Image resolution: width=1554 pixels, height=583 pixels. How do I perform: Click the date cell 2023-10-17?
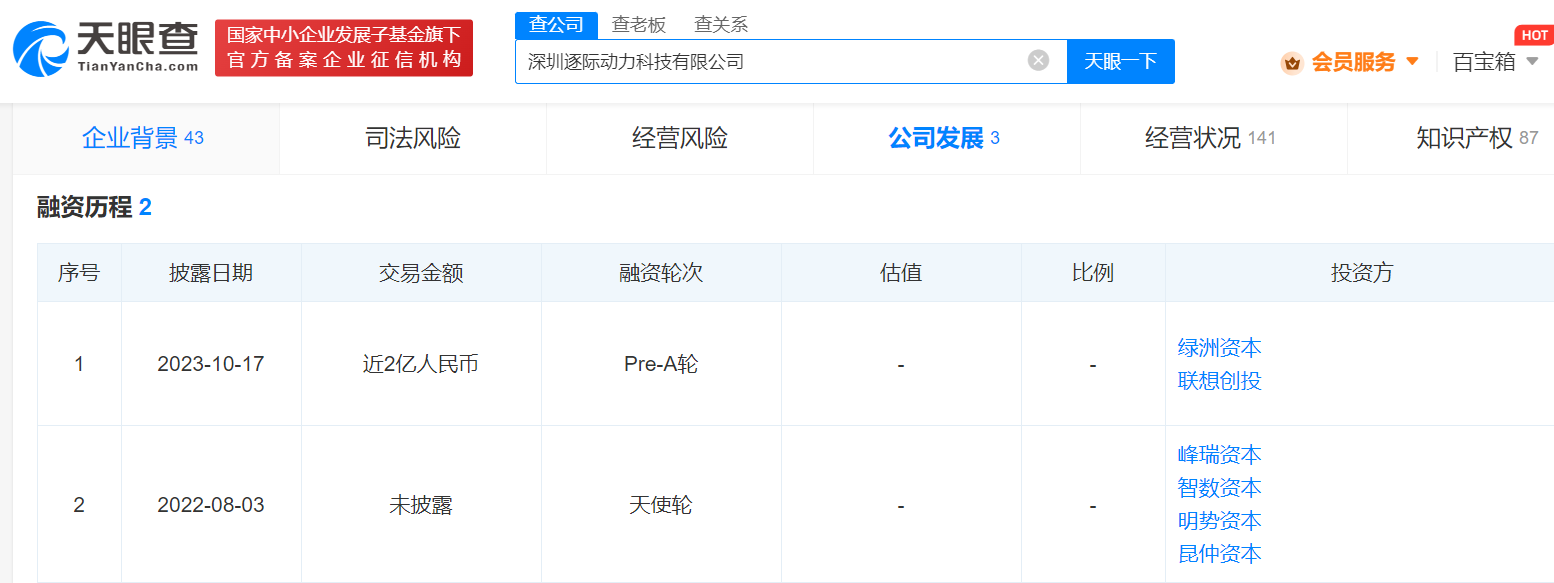(x=211, y=364)
